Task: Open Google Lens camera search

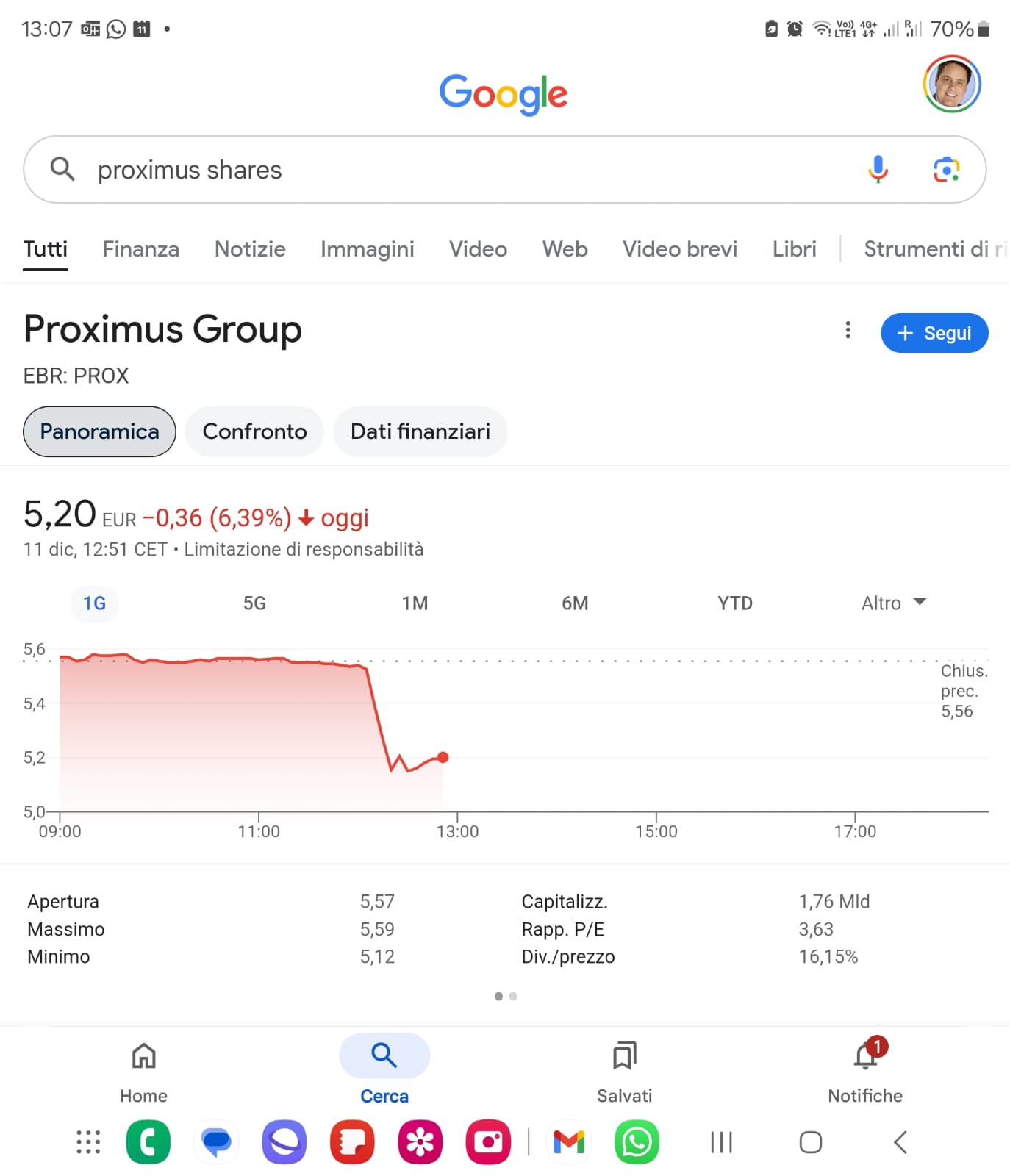Action: coord(947,170)
